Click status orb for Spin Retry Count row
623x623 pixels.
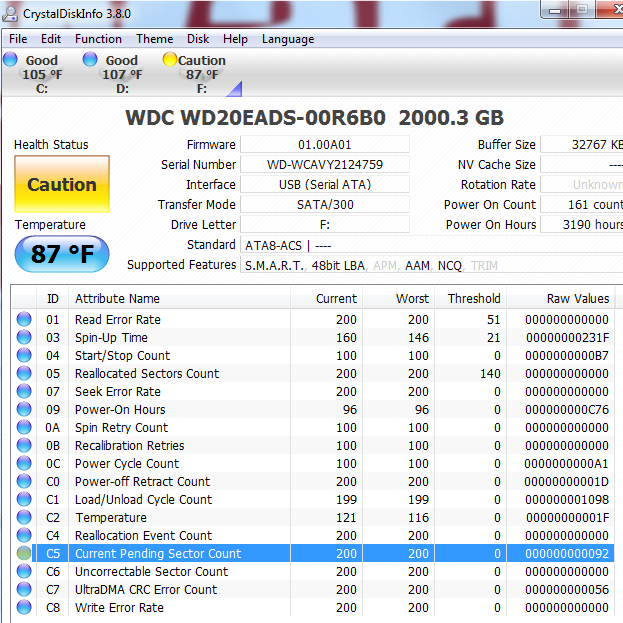pyautogui.click(x=24, y=427)
